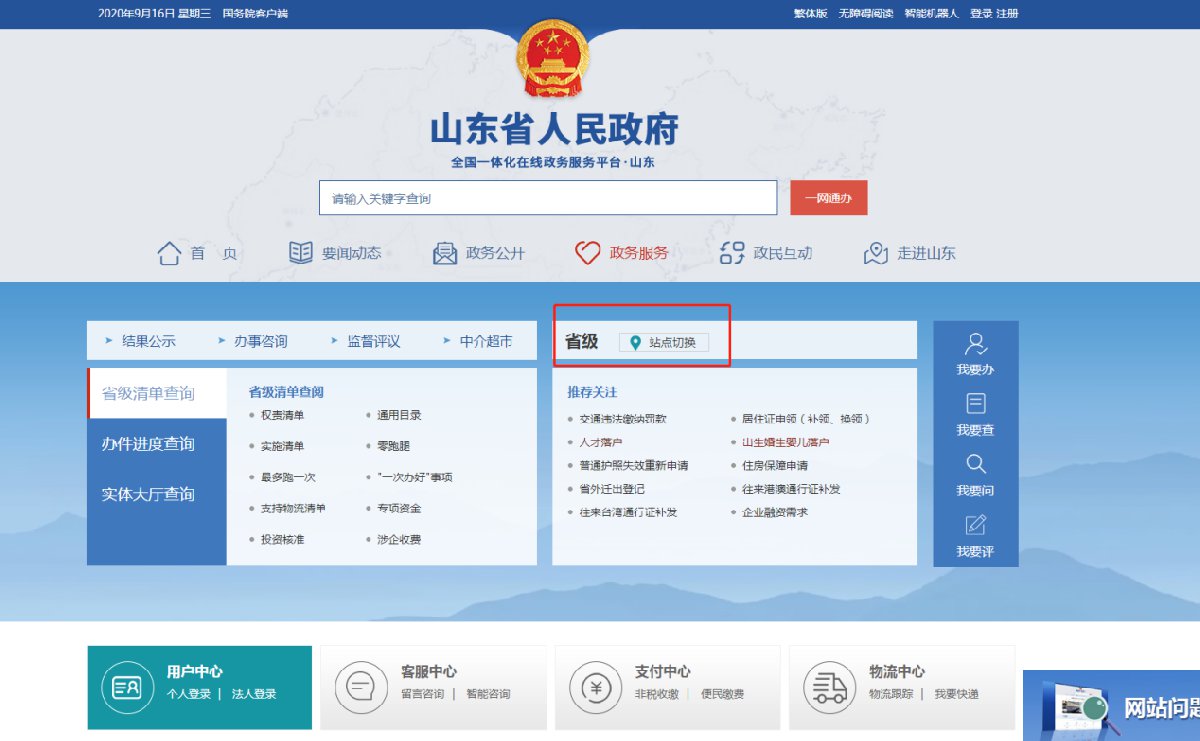The width and height of the screenshot is (1200, 741).
Task: Click the red 一网通办 search button
Action: click(829, 198)
